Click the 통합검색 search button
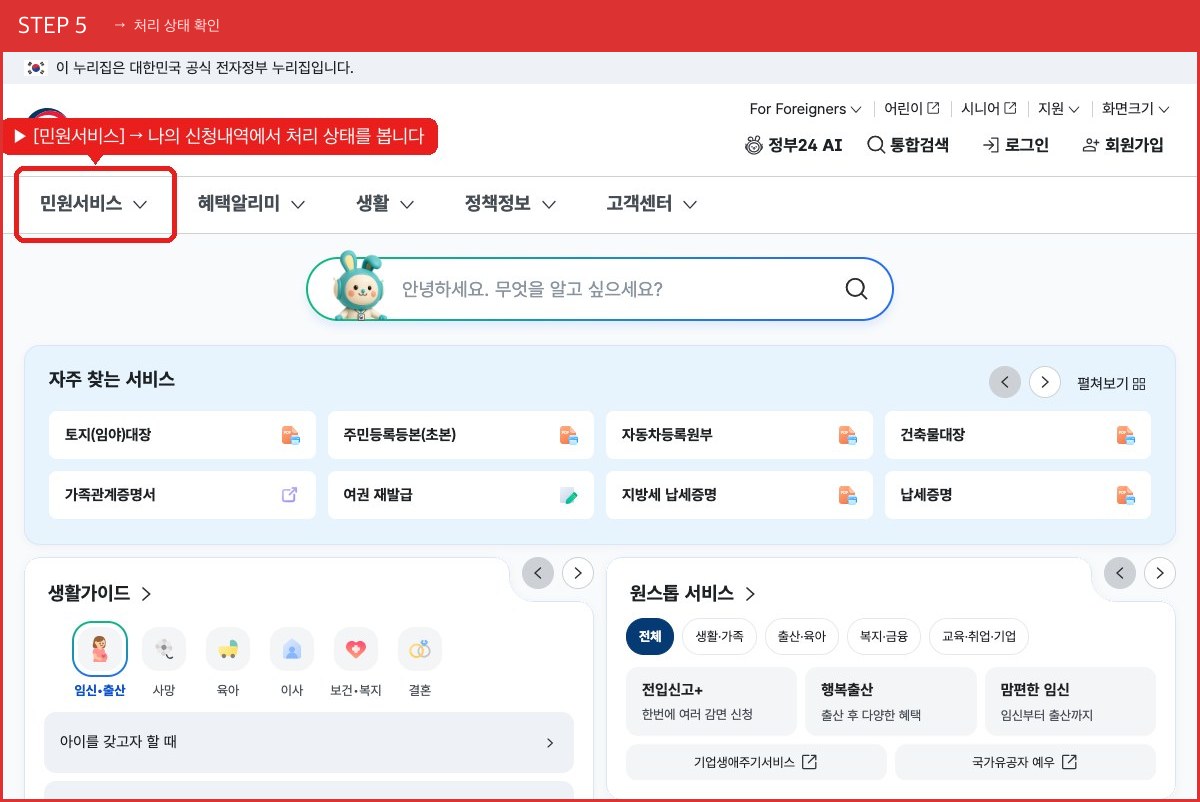 point(908,145)
